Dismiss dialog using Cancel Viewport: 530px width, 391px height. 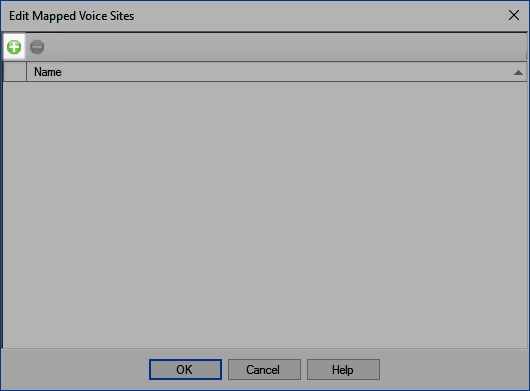[264, 369]
